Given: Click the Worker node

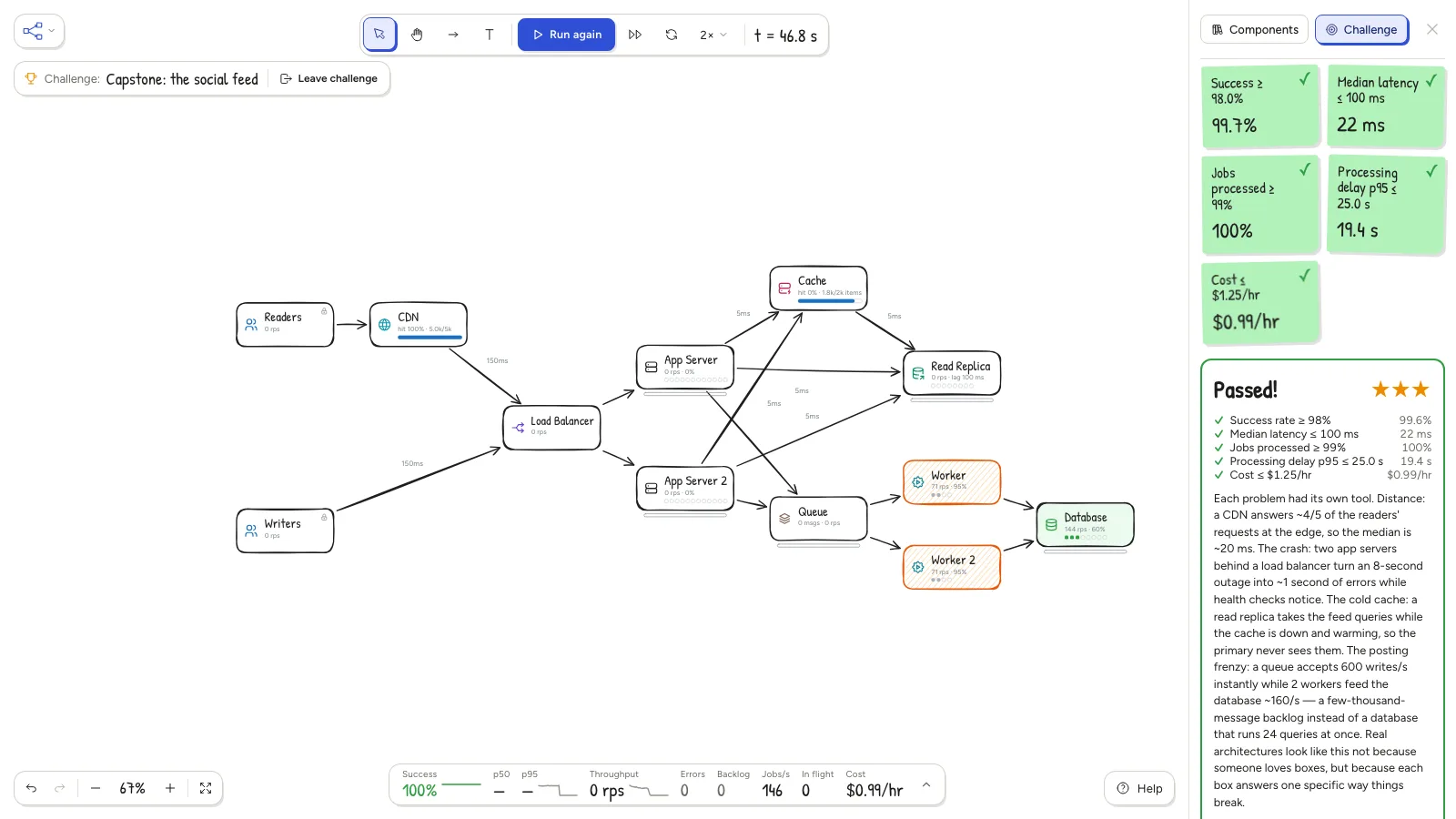Looking at the screenshot, I should pos(952,482).
